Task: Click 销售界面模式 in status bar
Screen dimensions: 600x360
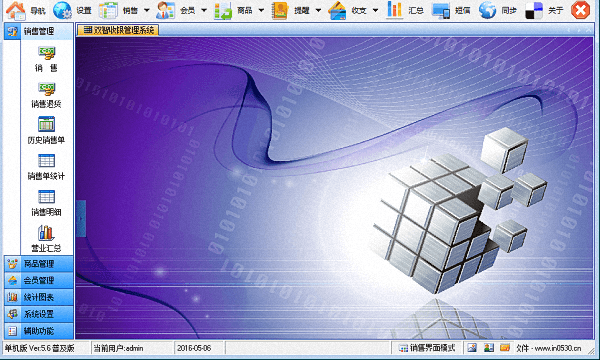Action: pos(427,348)
